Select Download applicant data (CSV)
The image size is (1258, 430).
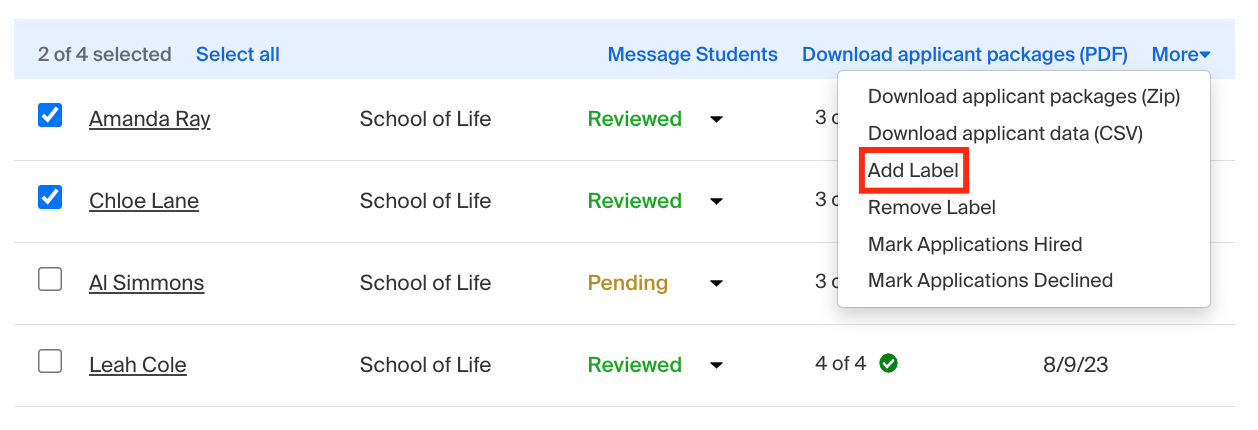click(x=1005, y=134)
